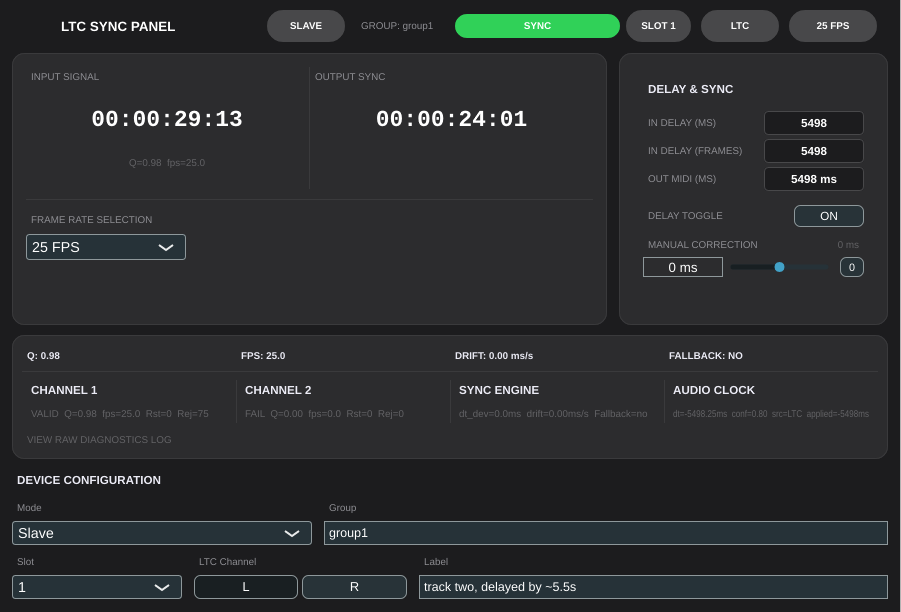Viewport: 901px width, 612px height.
Task: Click input timecode 00:00:29:13
Action: click(x=167, y=119)
